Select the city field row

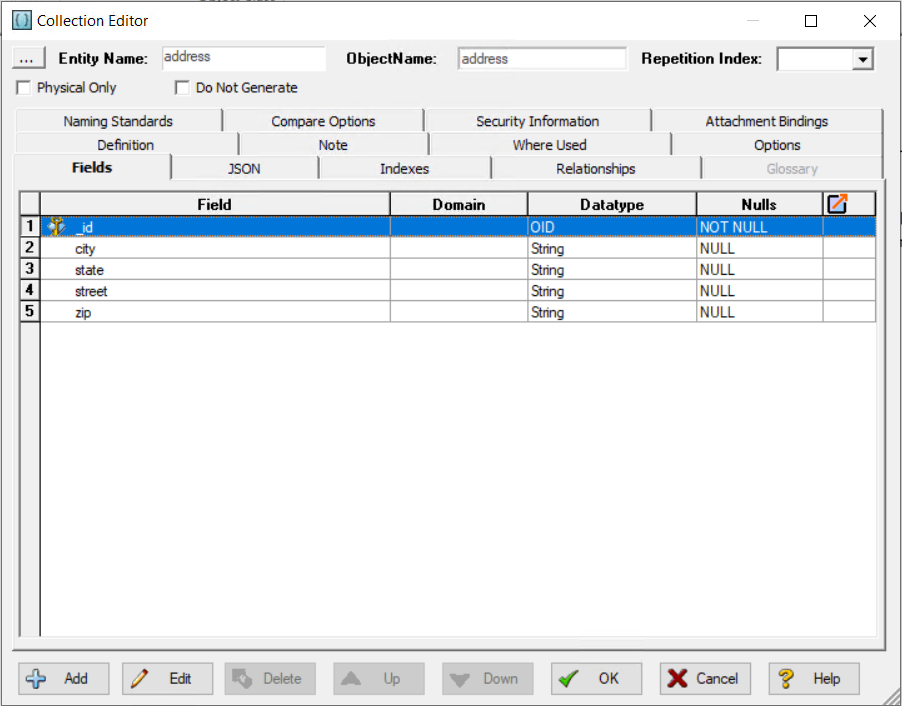pyautogui.click(x=458, y=249)
